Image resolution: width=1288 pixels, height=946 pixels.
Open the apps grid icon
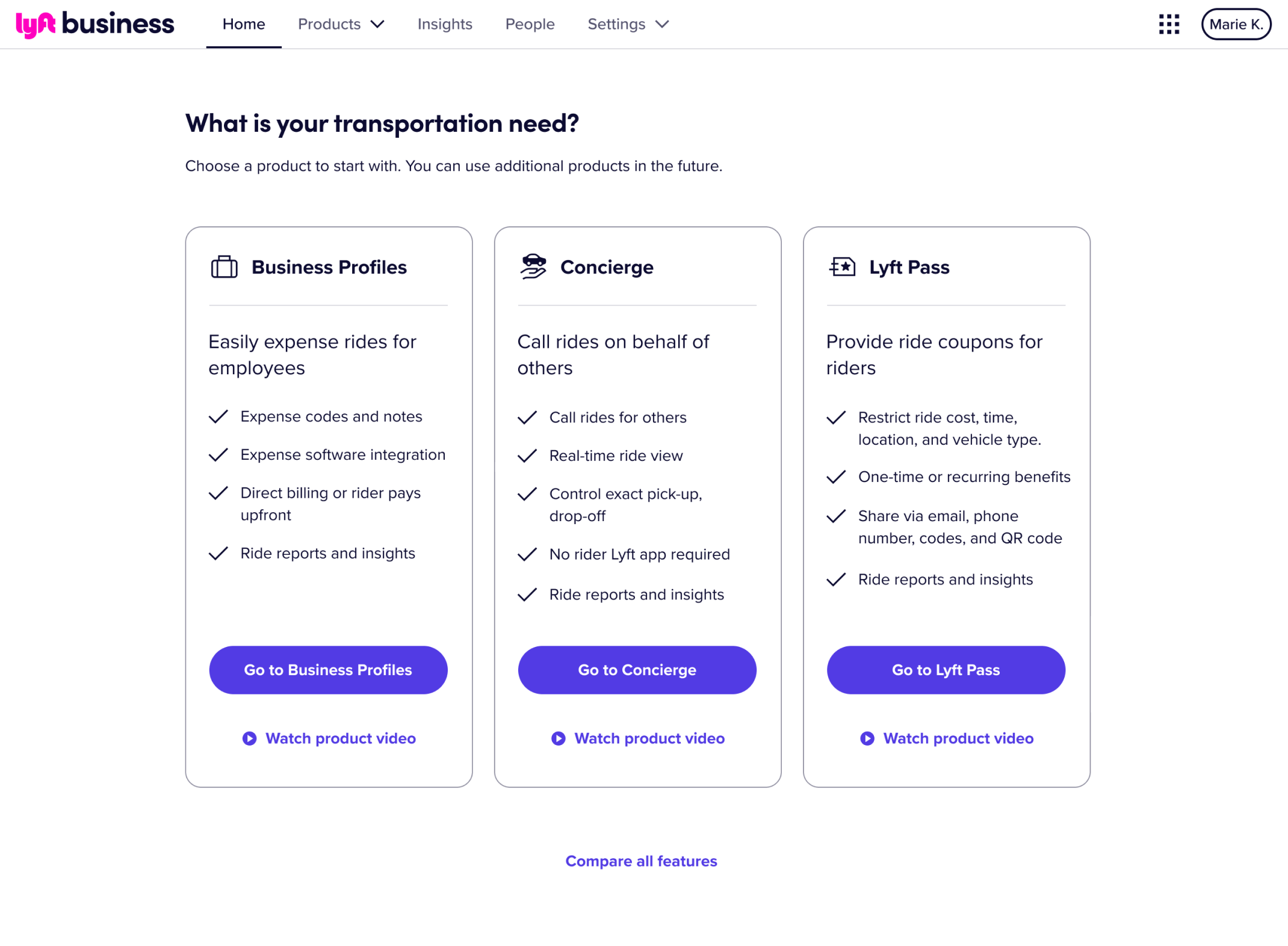tap(1169, 24)
